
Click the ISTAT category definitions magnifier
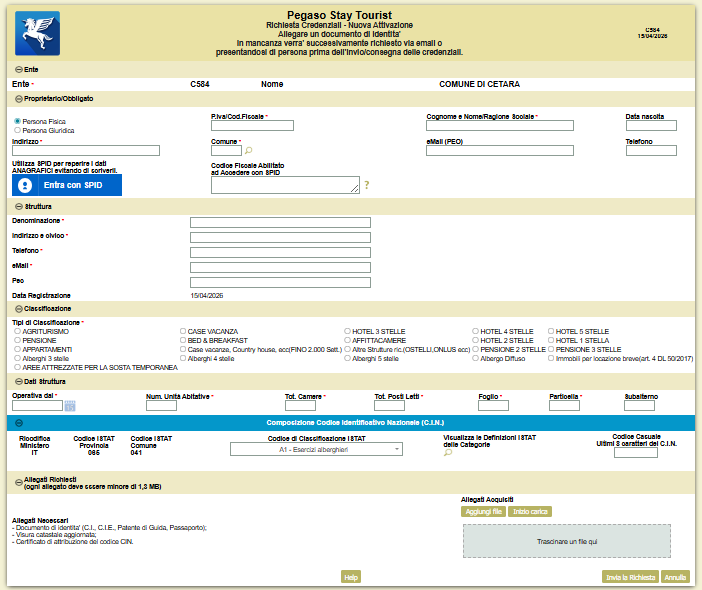(x=448, y=453)
